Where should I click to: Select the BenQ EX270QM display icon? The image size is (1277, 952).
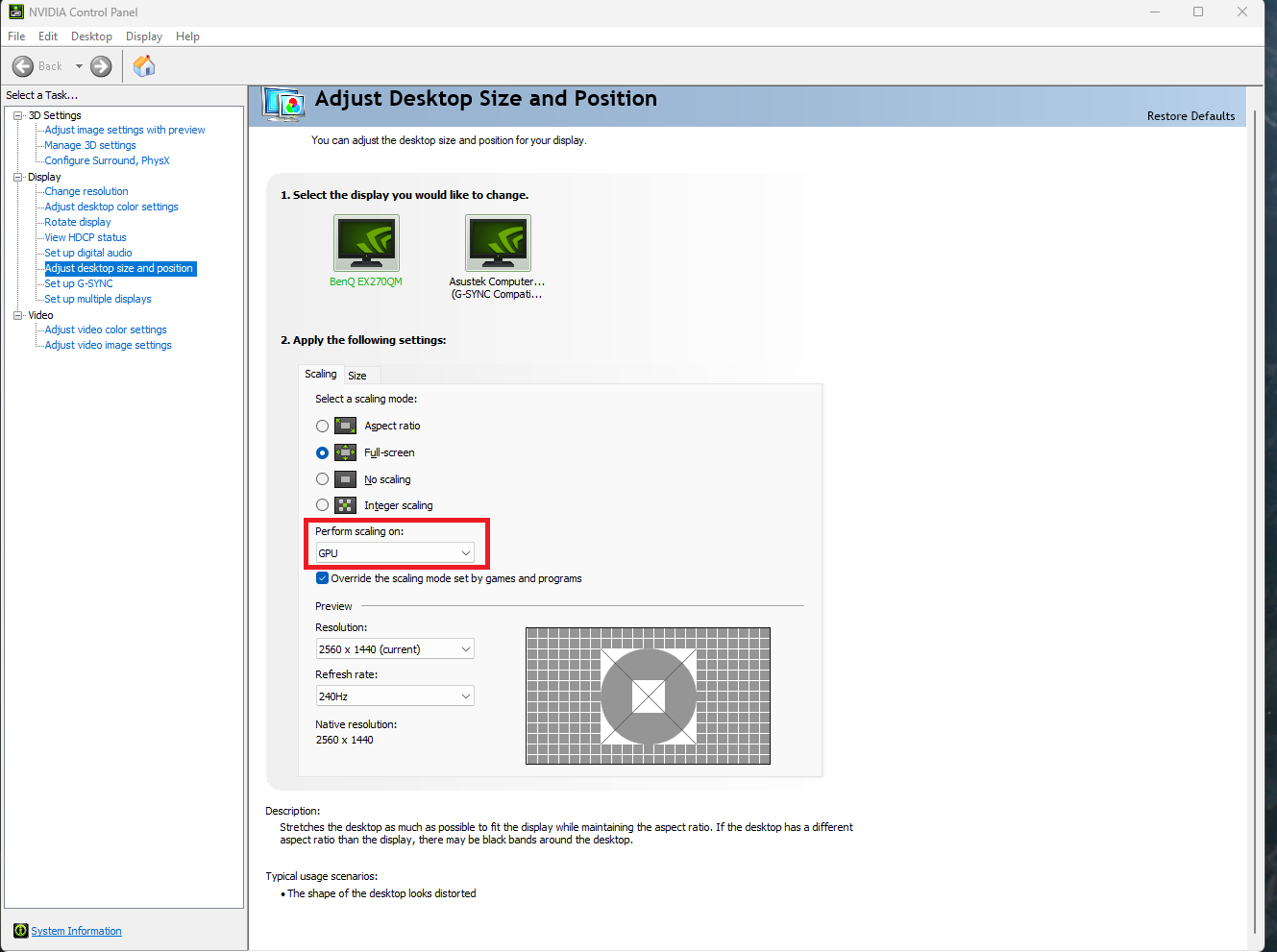[366, 243]
